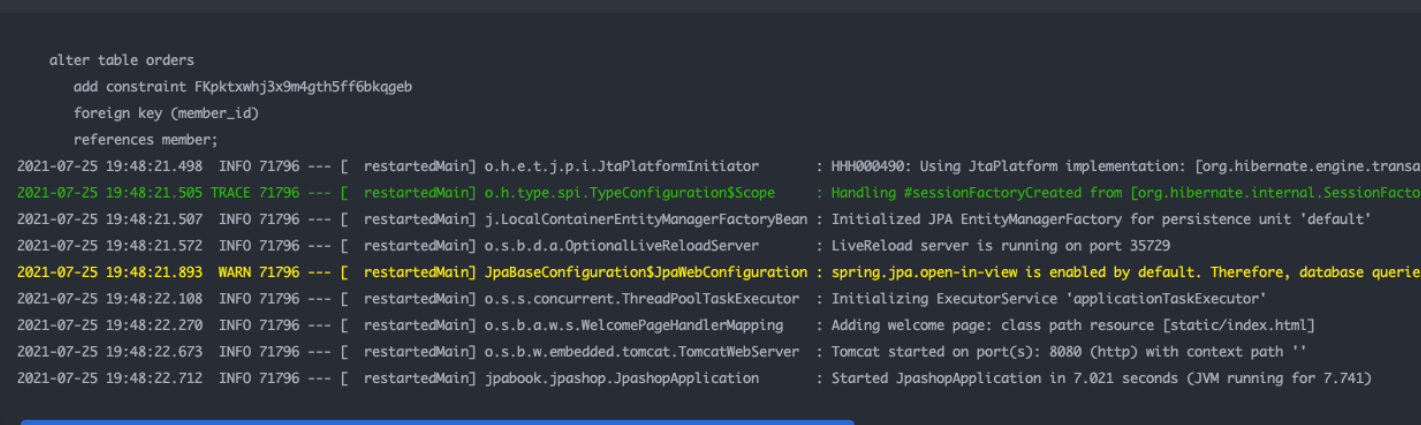The width and height of the screenshot is (1421, 425).
Task: Select the logger name o.h.e.t.j.p.i.JtaPlatformInitiator
Action: coord(621,166)
